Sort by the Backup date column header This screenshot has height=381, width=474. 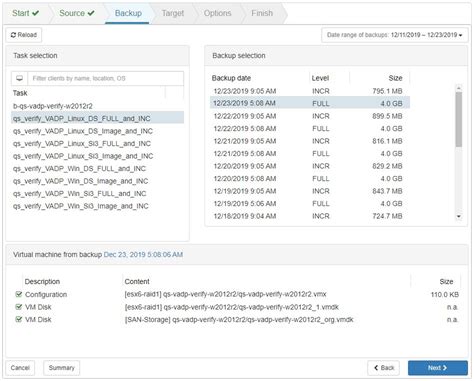(231, 78)
